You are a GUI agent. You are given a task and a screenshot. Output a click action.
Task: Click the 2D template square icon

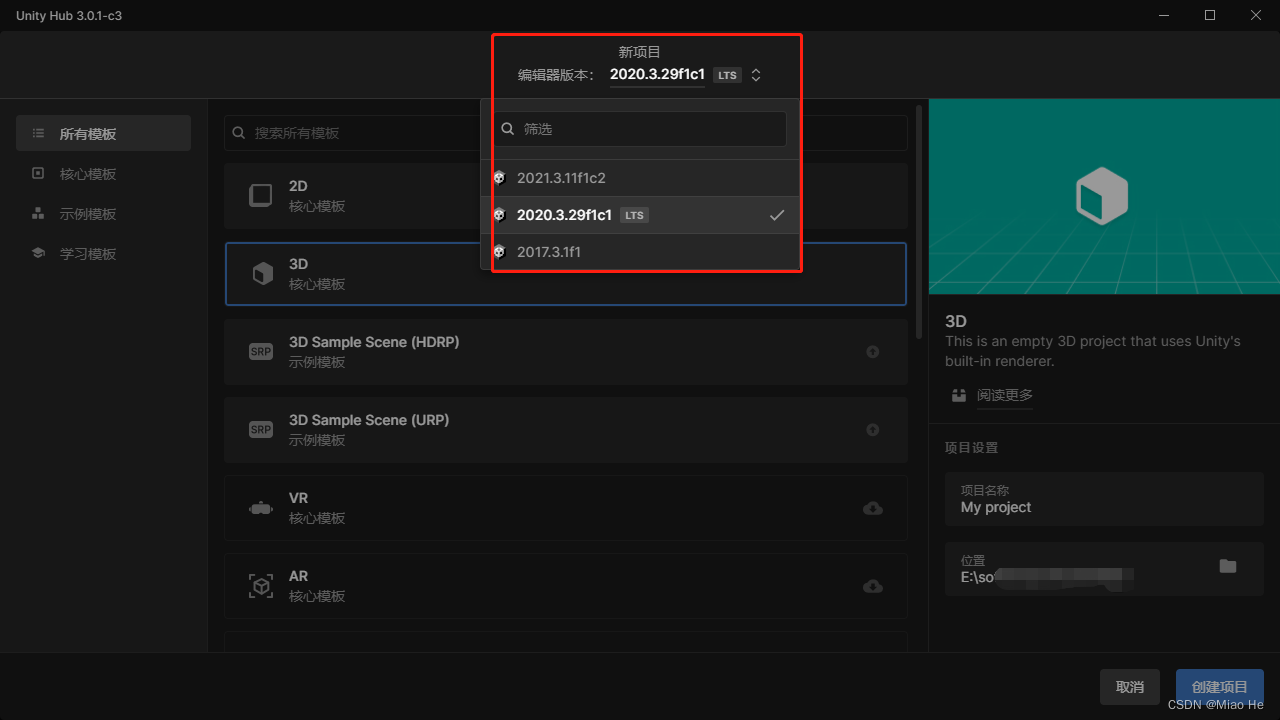point(261,195)
